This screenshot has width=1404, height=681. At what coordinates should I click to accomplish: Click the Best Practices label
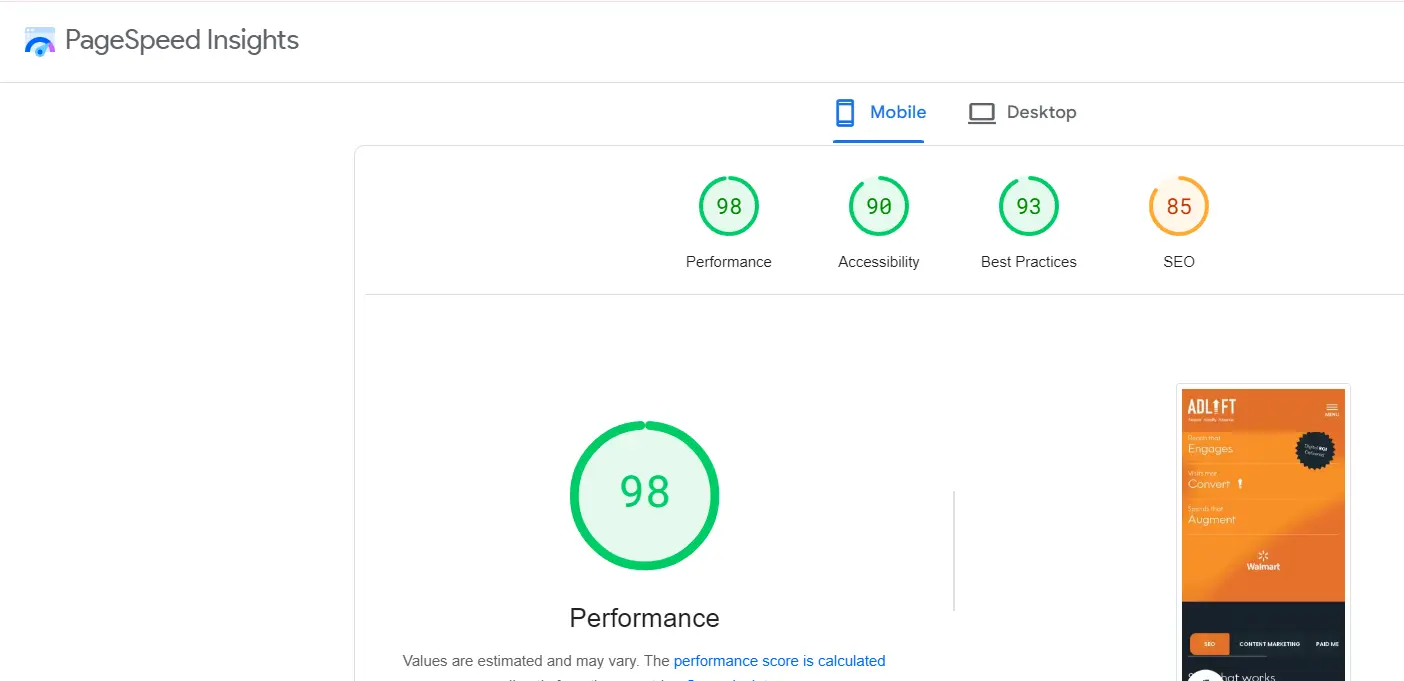(1029, 262)
